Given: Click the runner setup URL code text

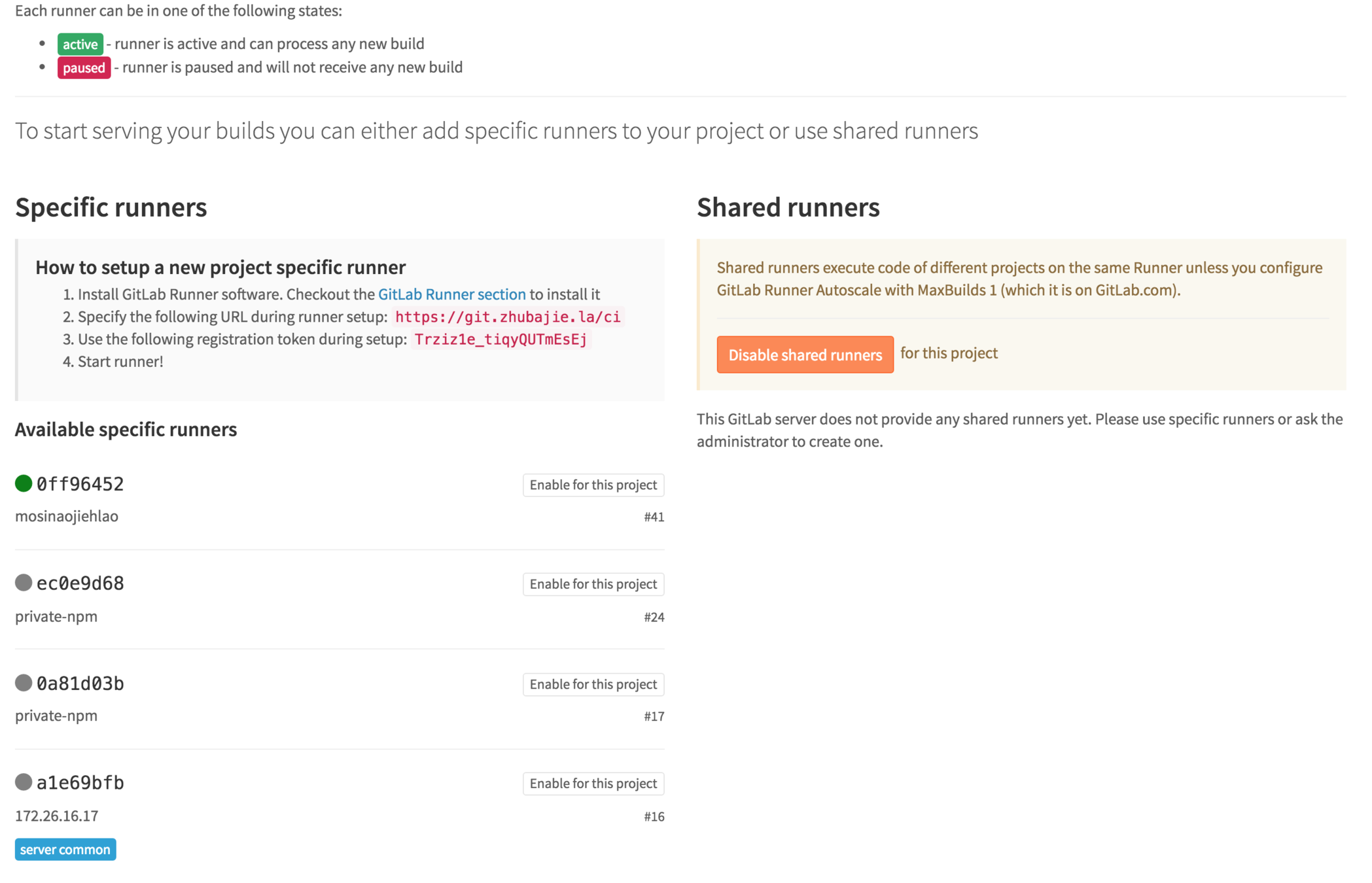Looking at the screenshot, I should [x=508, y=317].
